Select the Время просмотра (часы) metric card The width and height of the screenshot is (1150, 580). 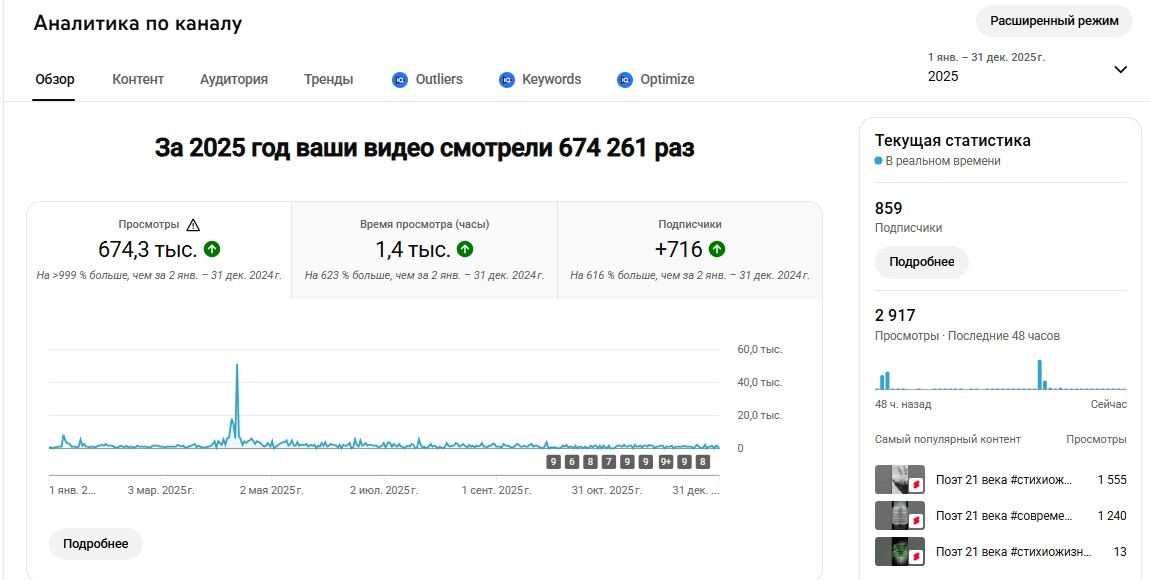pos(425,250)
